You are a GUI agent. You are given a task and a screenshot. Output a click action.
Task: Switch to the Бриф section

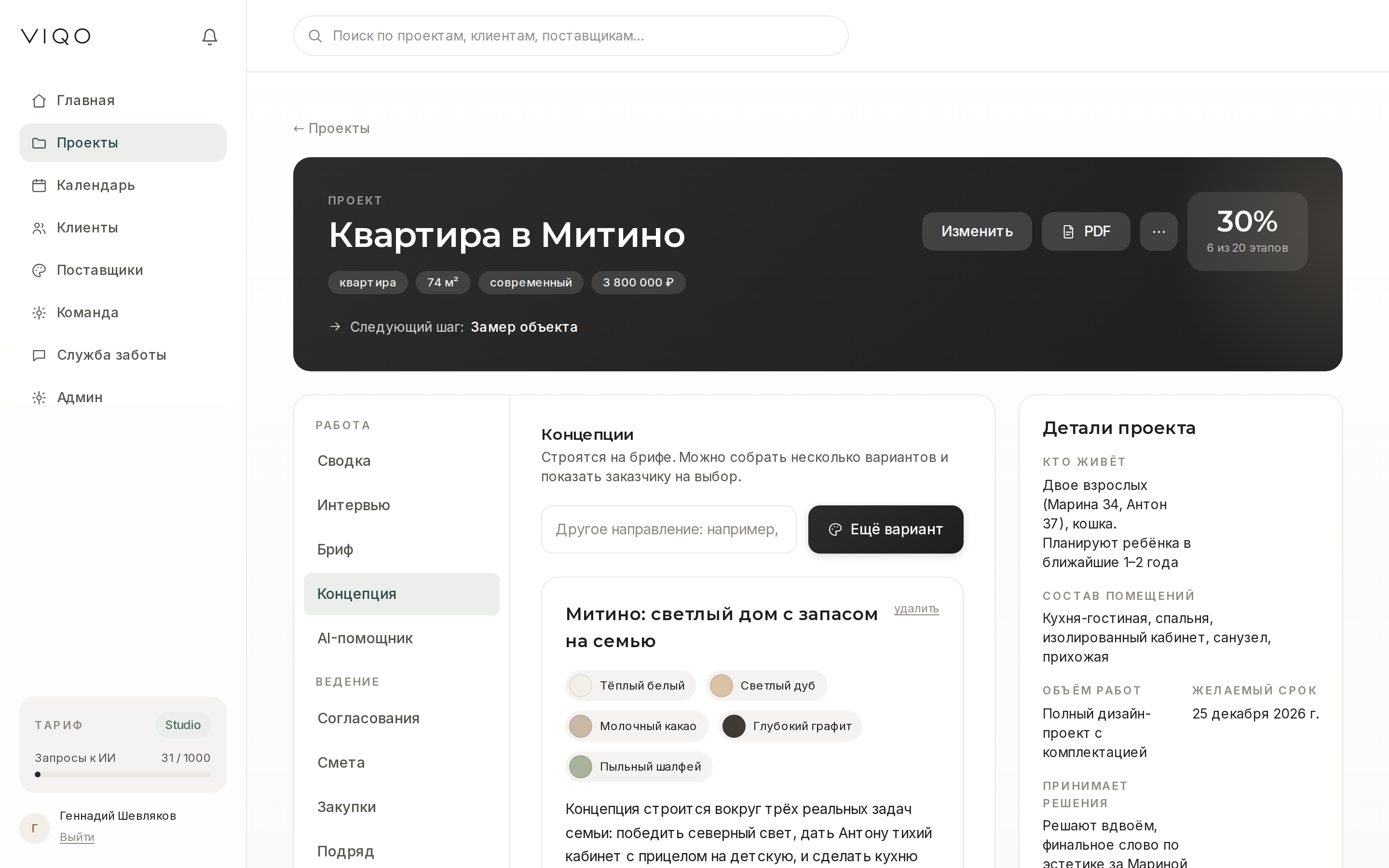click(x=401, y=549)
